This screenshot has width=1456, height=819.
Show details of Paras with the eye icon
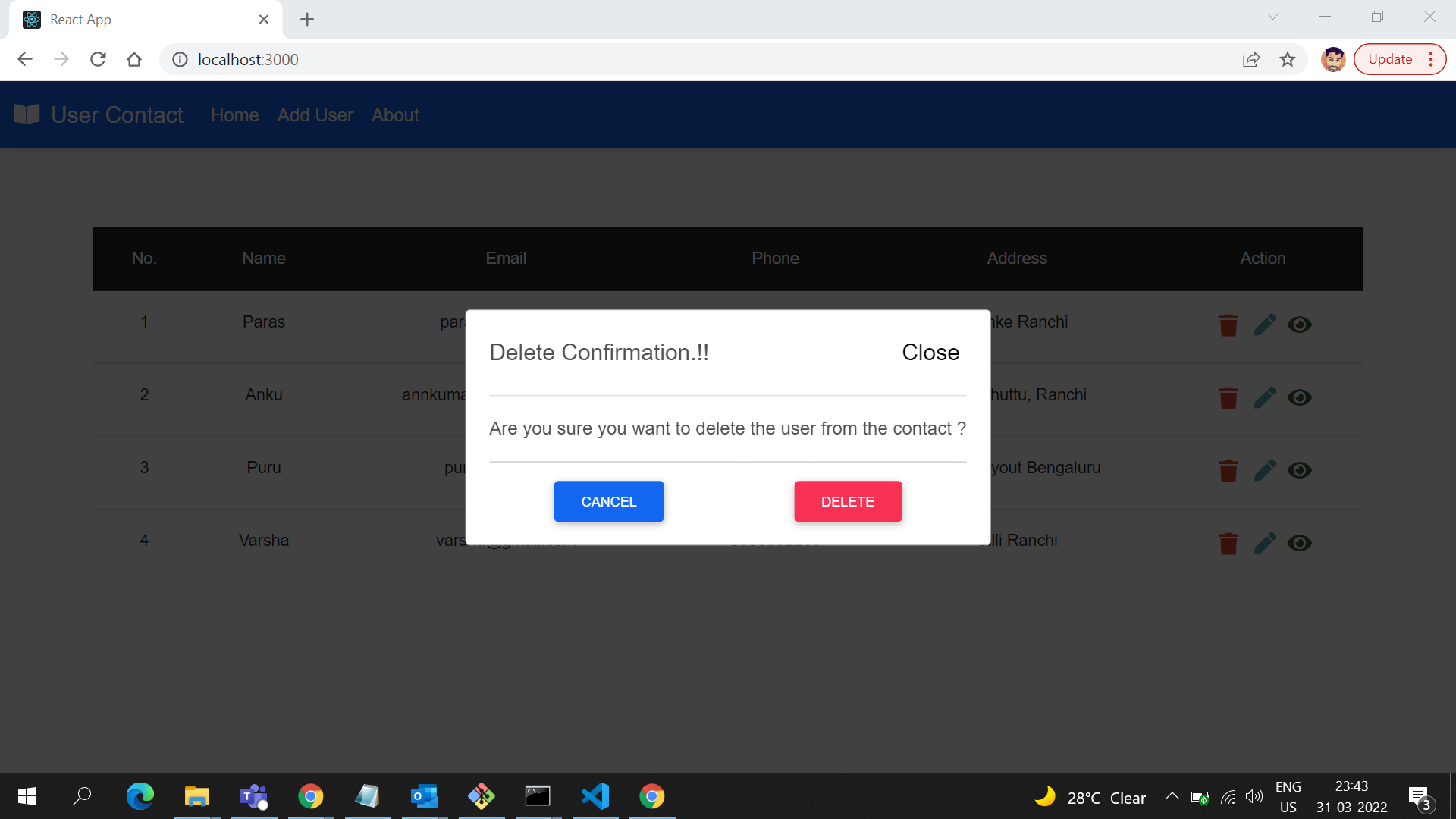click(1300, 325)
